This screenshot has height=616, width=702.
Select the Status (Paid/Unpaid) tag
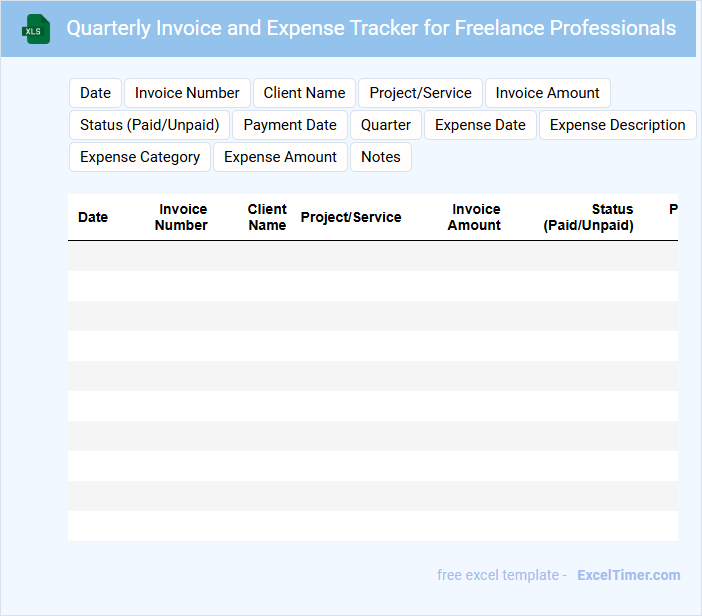point(150,125)
